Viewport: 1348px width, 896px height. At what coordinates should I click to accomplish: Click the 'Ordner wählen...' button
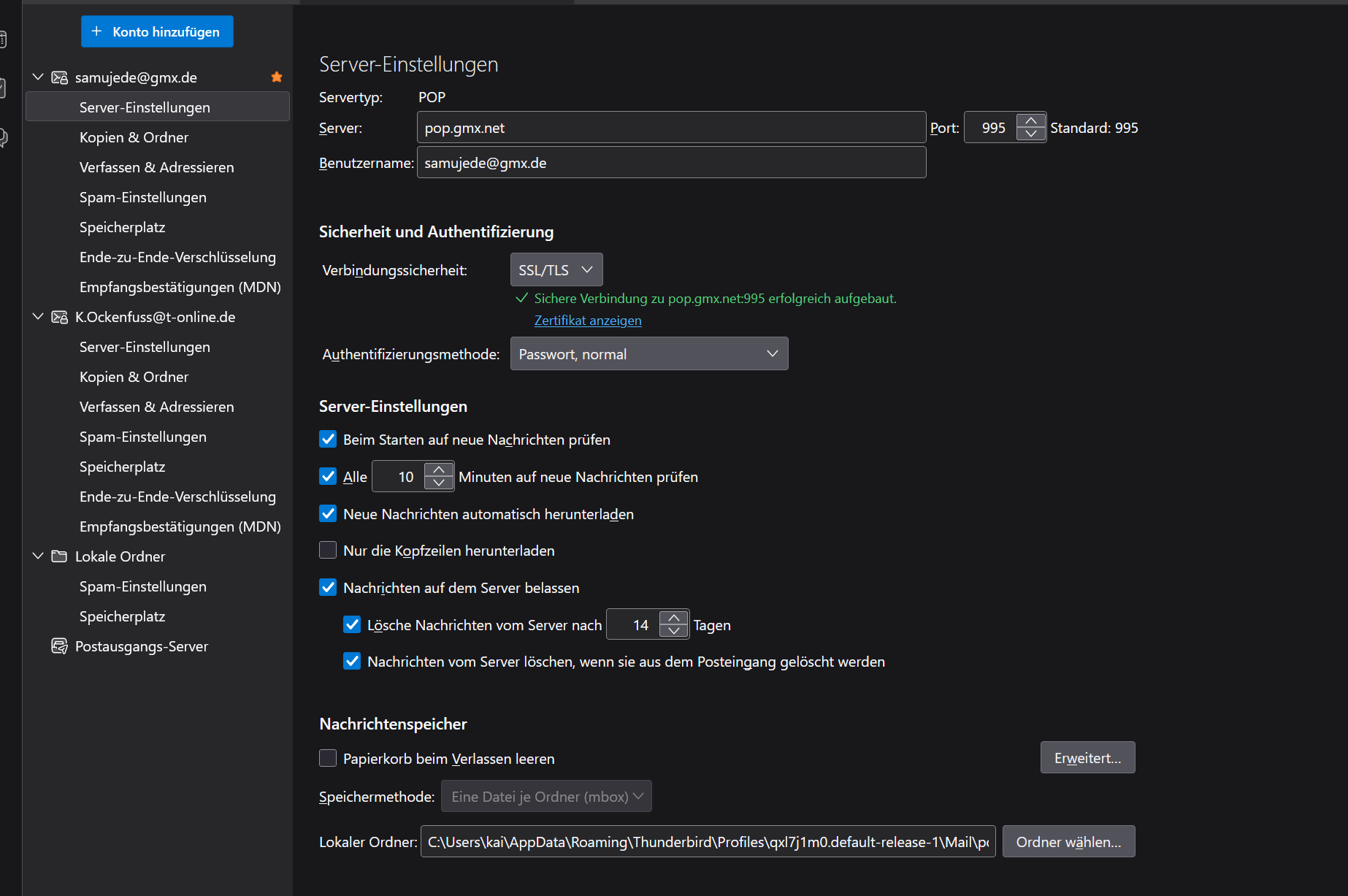pyautogui.click(x=1068, y=841)
